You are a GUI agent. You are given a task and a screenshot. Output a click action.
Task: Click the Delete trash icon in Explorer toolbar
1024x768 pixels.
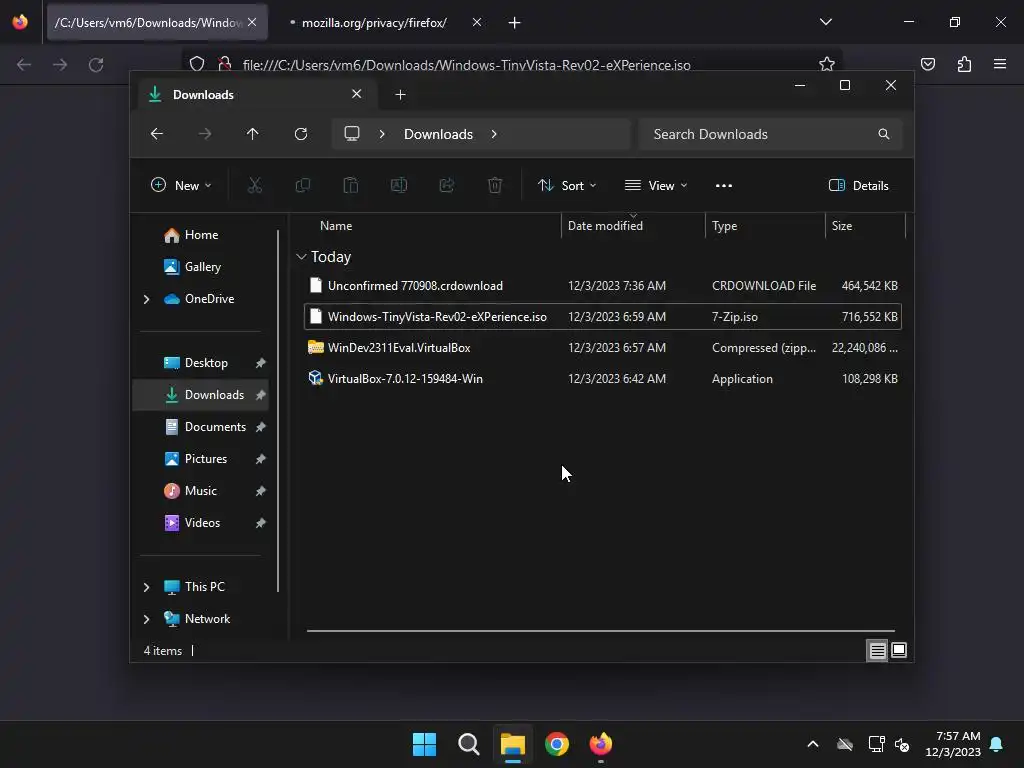click(x=495, y=185)
